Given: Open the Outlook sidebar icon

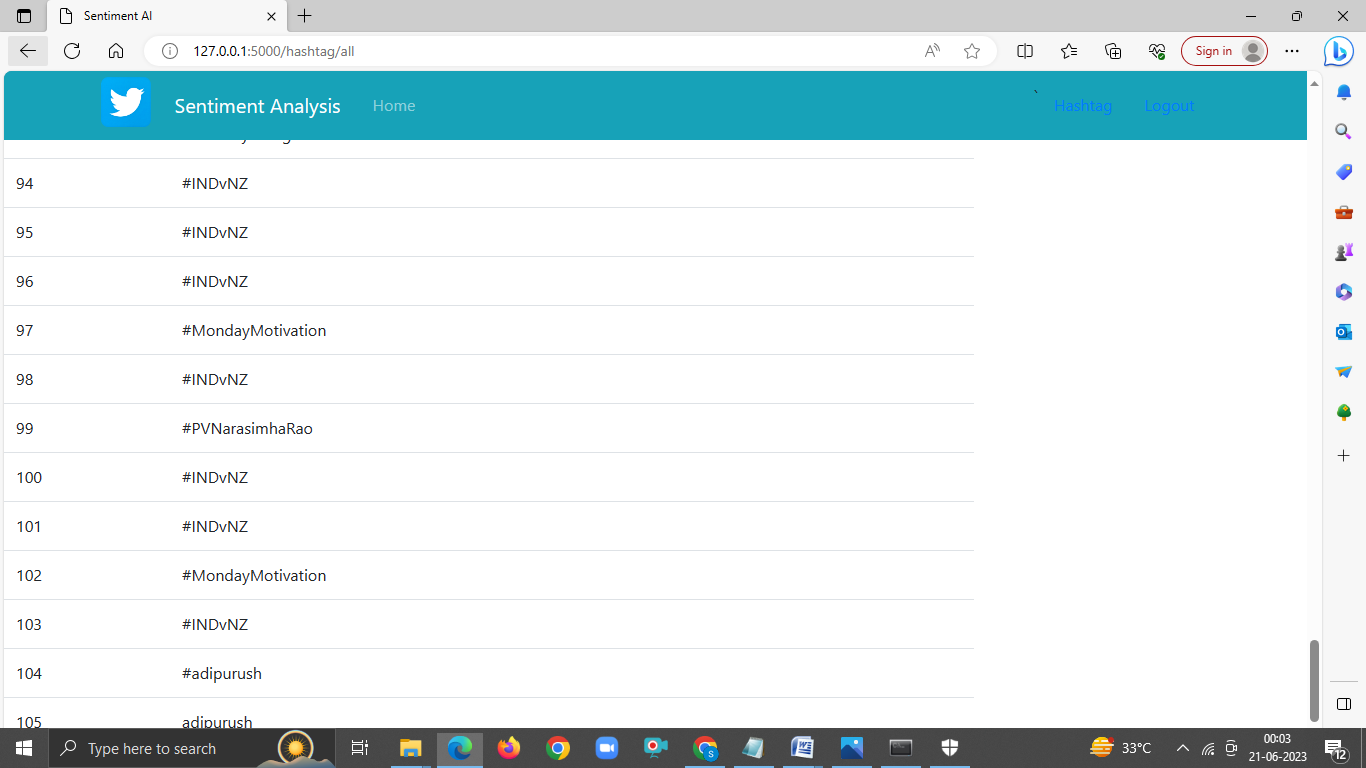Looking at the screenshot, I should click(1343, 331).
